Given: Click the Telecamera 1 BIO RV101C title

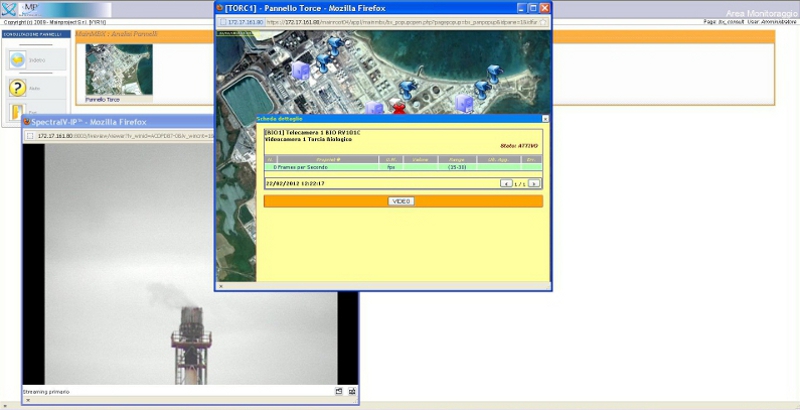Looking at the screenshot, I should pyautogui.click(x=312, y=133).
